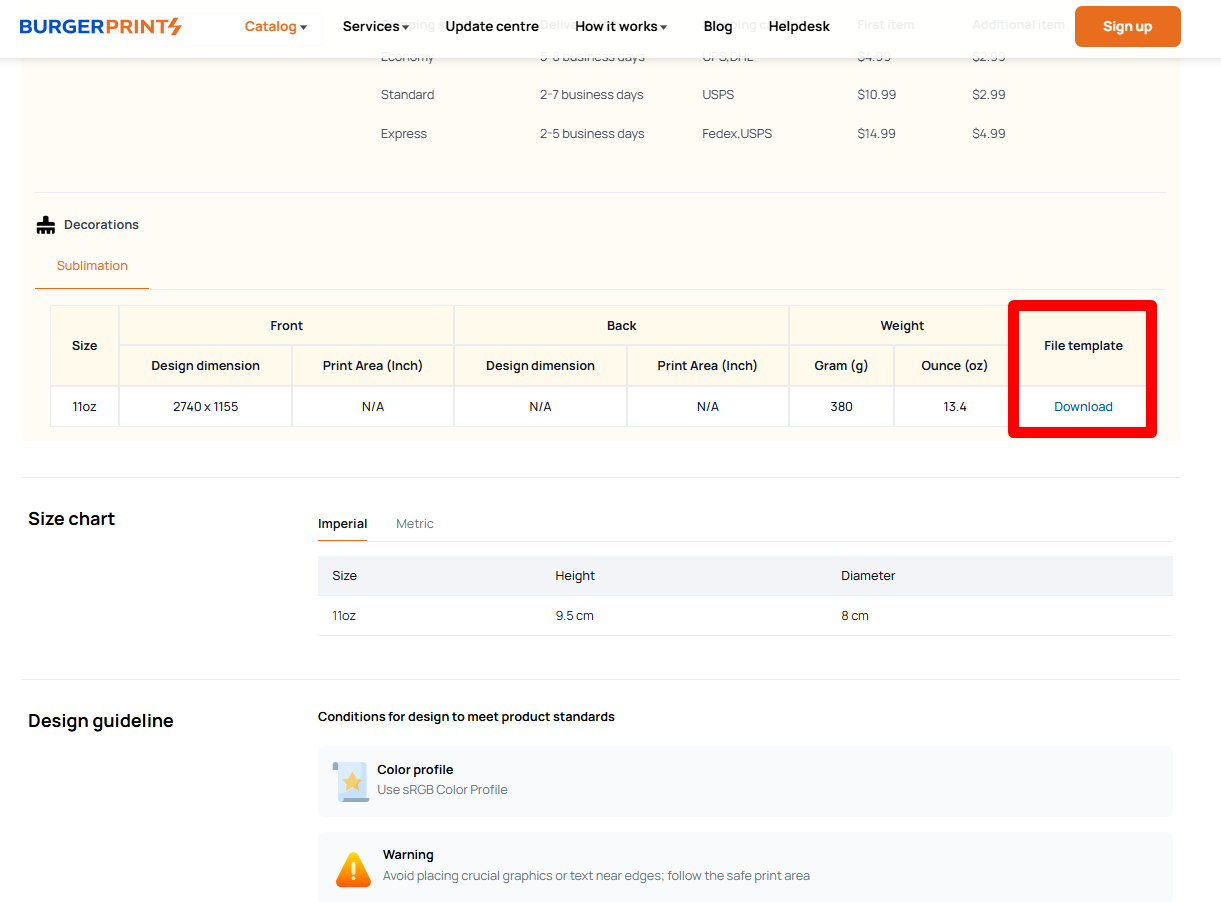1221x902 pixels.
Task: Click the Design guideline heading
Action: 101,721
